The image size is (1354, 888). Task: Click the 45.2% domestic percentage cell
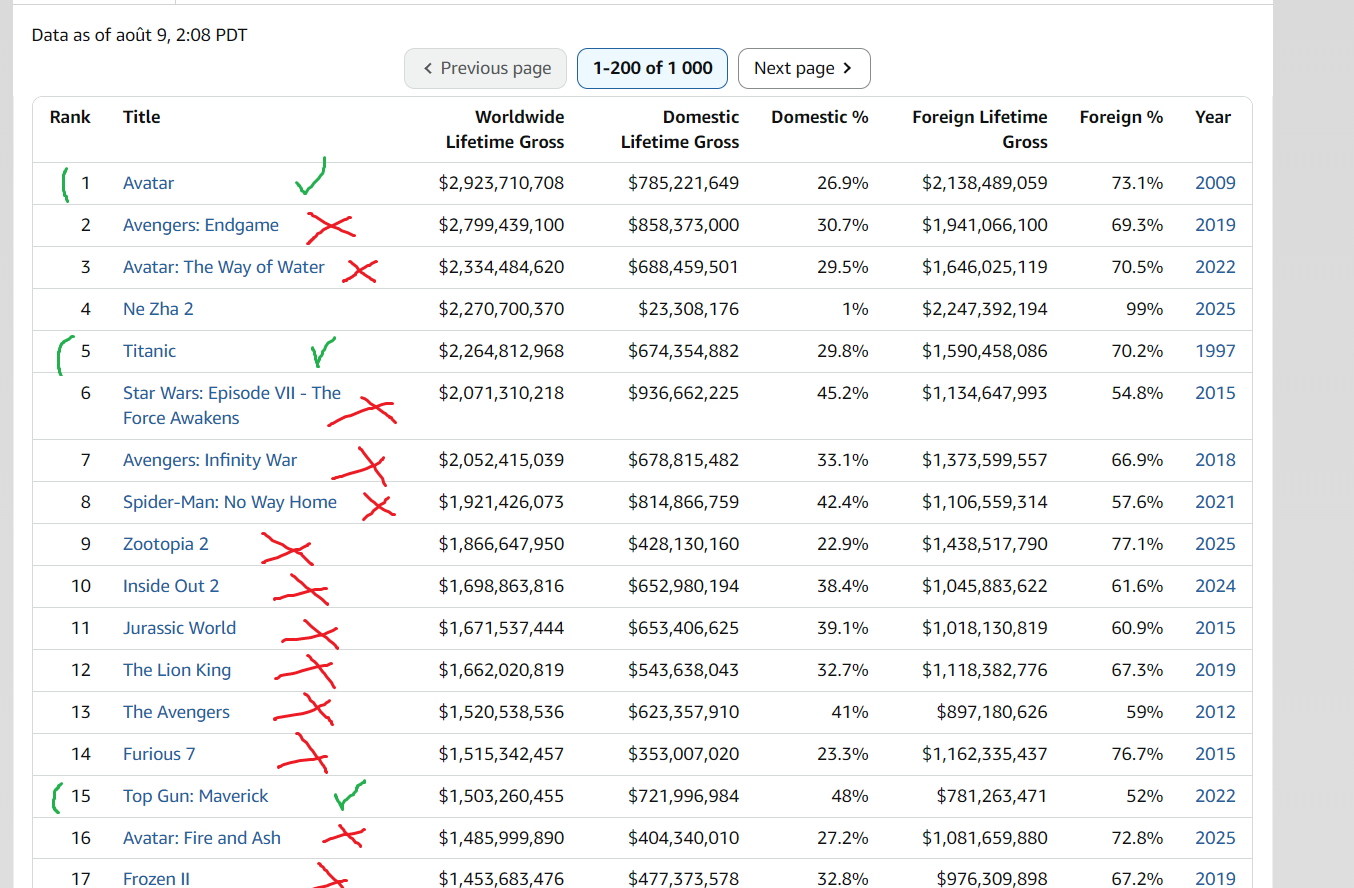click(843, 393)
